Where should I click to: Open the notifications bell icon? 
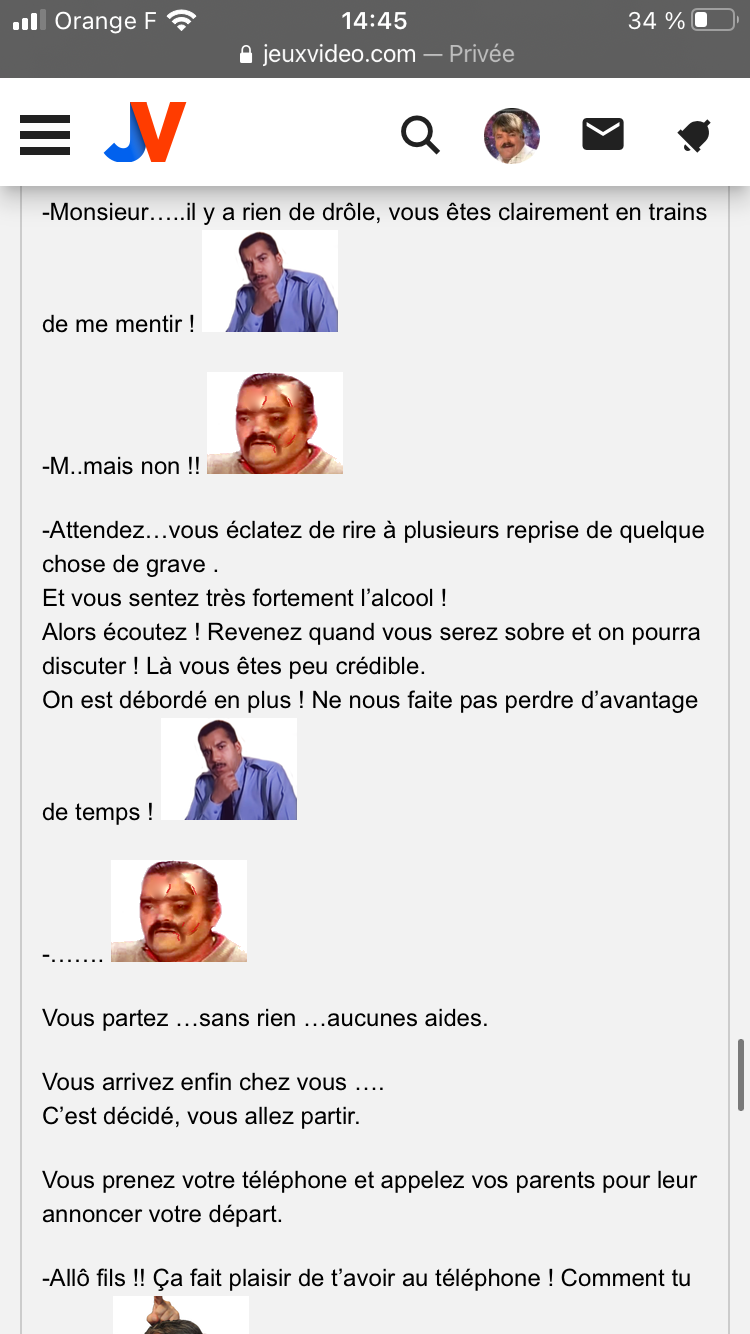tap(694, 135)
